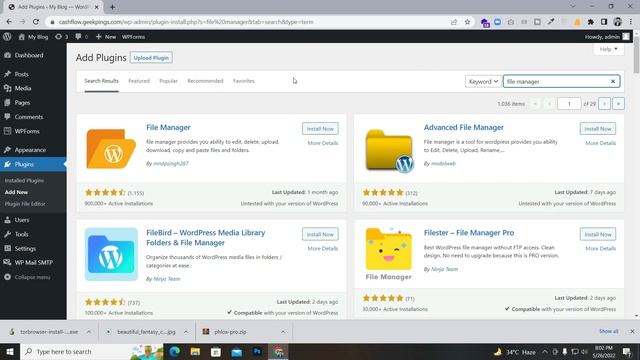Switch to the Recommended tab
Viewport: 640px width, 360px height.
[205, 81]
